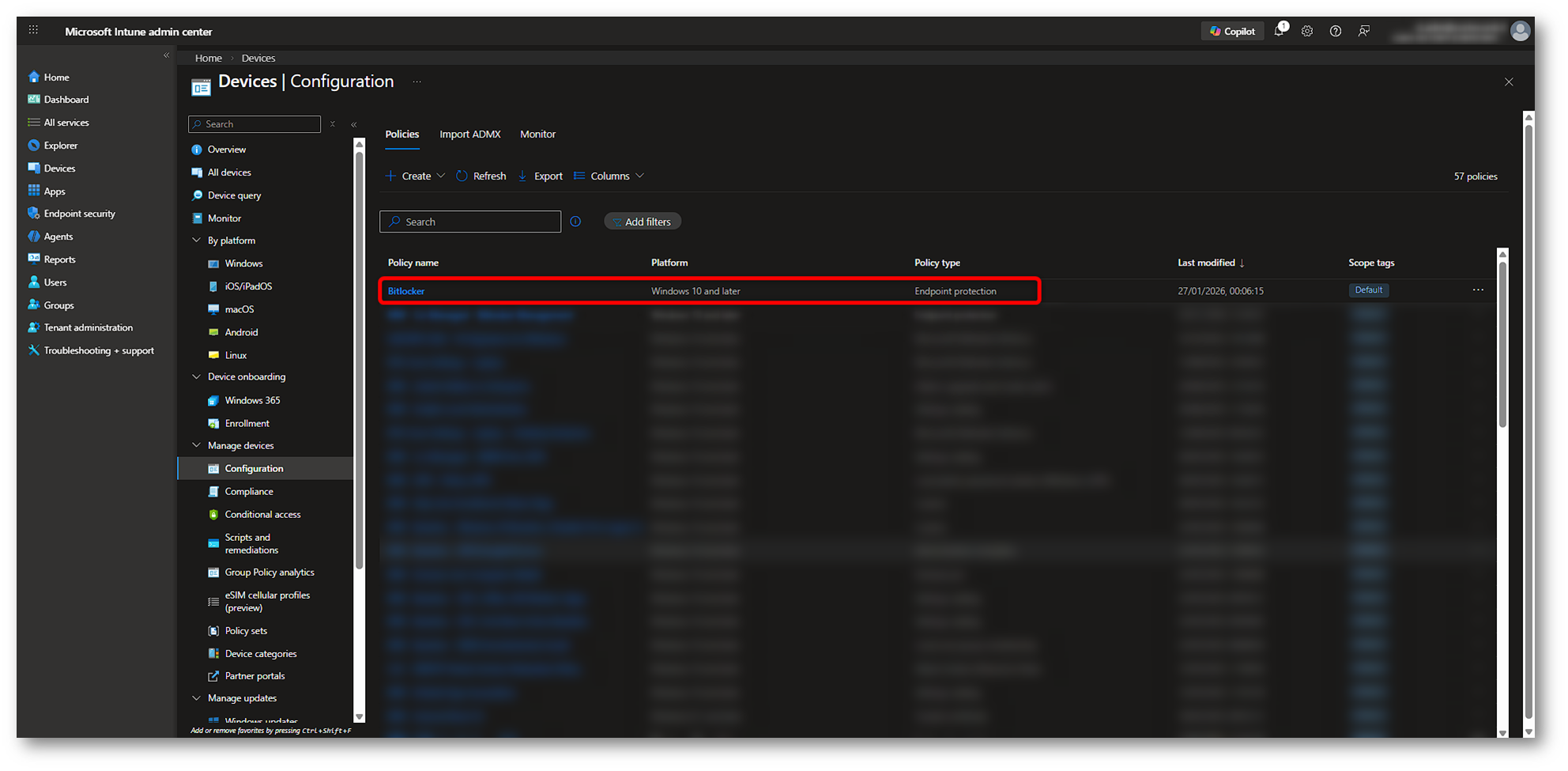Open the help question mark icon

(x=1336, y=32)
